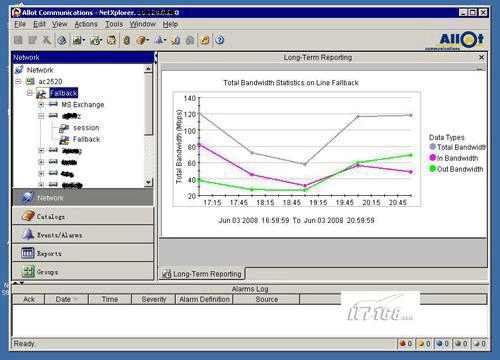Open the Groups navigation button

pyautogui.click(x=83, y=272)
